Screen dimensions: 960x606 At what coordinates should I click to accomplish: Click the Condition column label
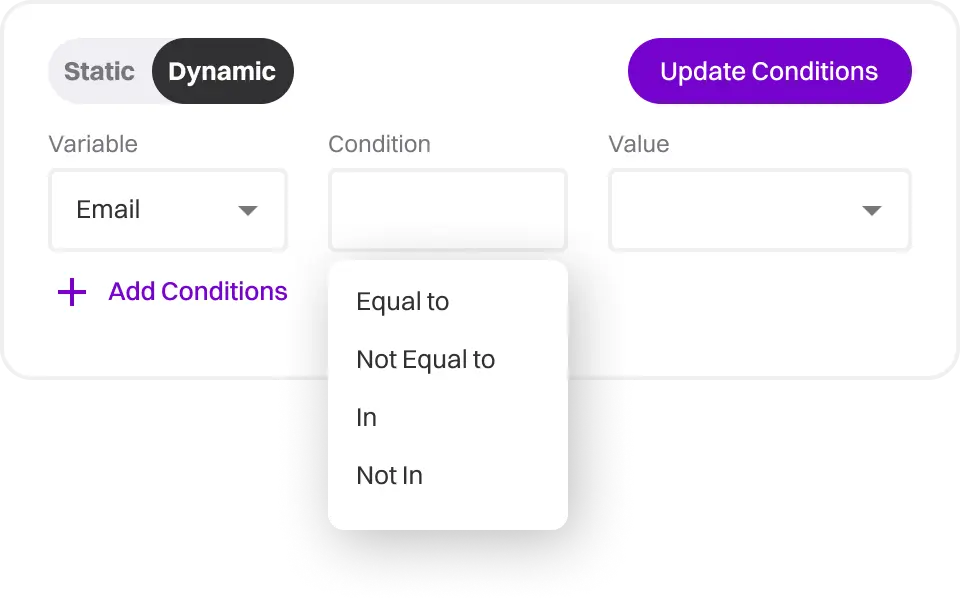point(379,144)
